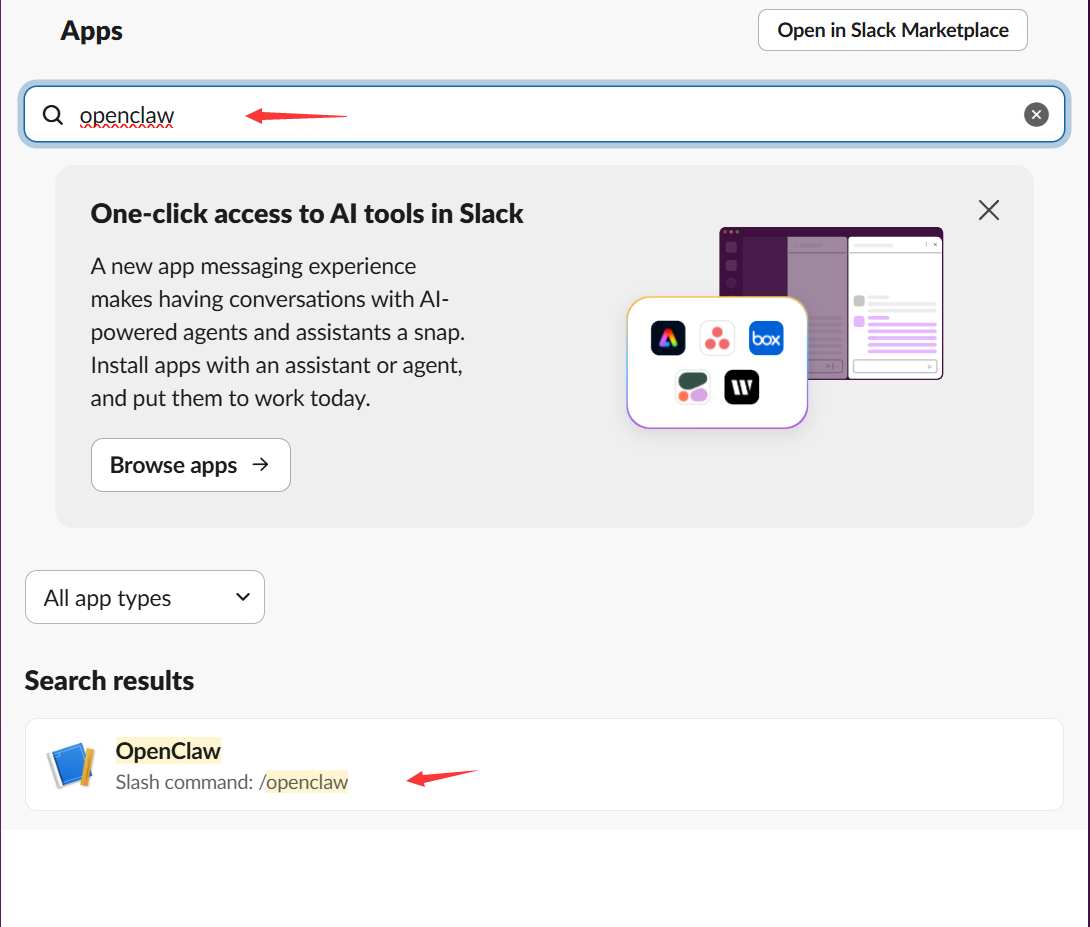Click the Search results heading
The width and height of the screenshot is (1090, 927).
(110, 681)
